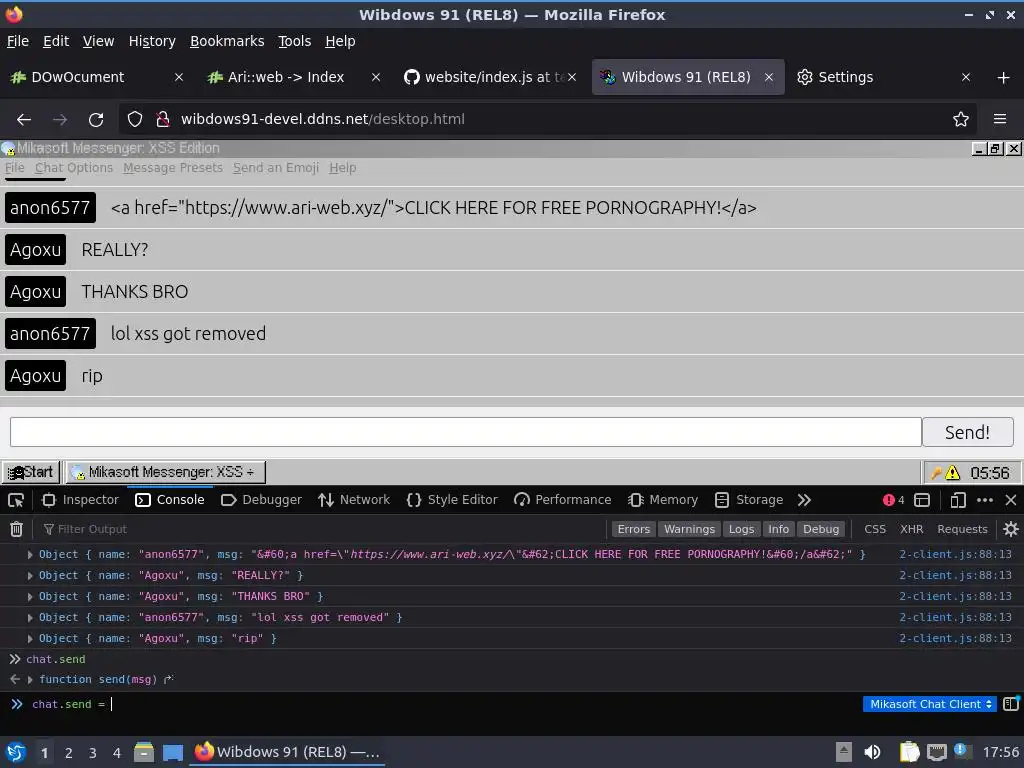Image resolution: width=1024 pixels, height=768 pixels.
Task: Open a new browser tab
Action: tap(1004, 78)
